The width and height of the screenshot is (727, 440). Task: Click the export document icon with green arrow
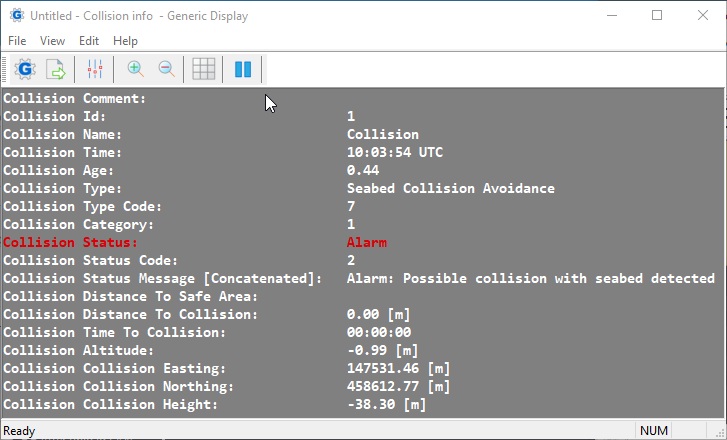56,69
